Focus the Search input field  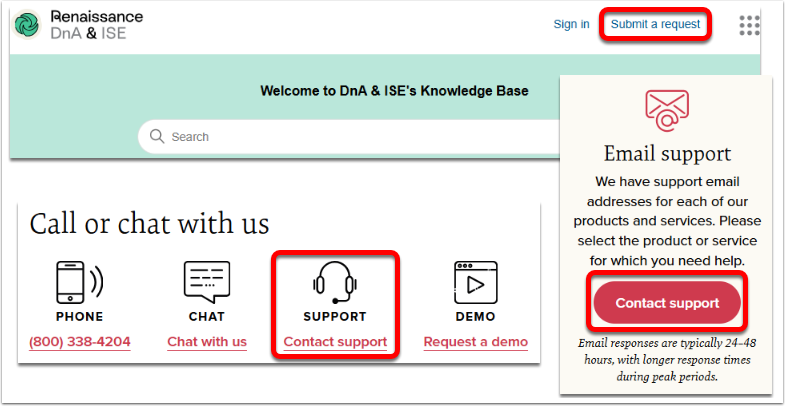(x=349, y=137)
